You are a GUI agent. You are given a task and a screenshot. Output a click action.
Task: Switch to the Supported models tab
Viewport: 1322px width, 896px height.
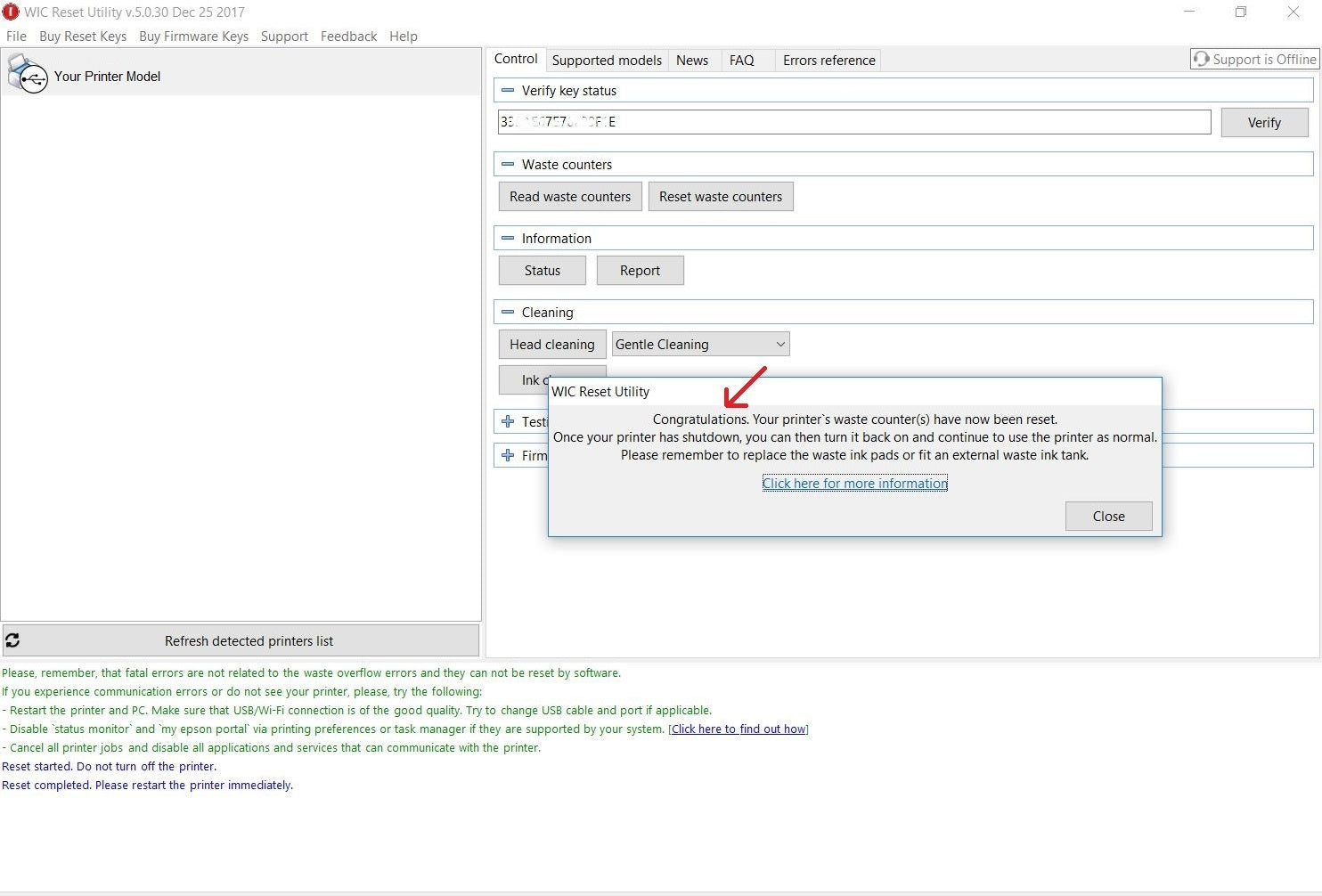click(607, 60)
